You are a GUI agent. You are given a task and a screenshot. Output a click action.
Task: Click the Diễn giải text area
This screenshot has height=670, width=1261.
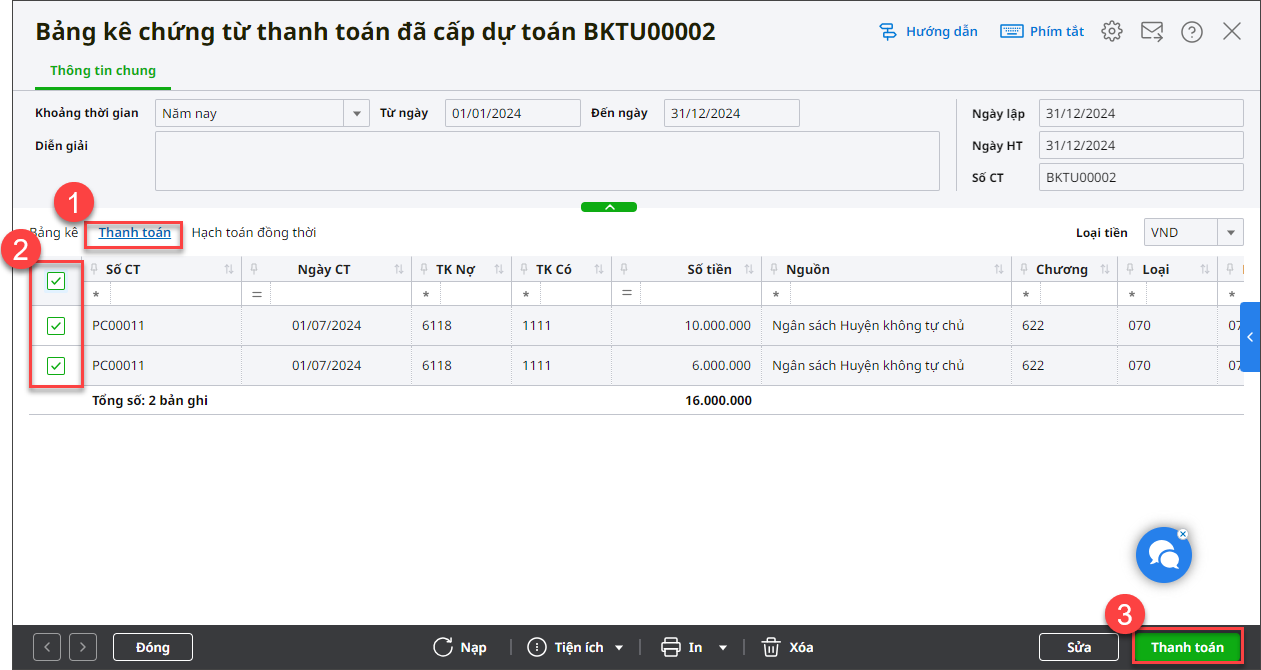click(547, 161)
